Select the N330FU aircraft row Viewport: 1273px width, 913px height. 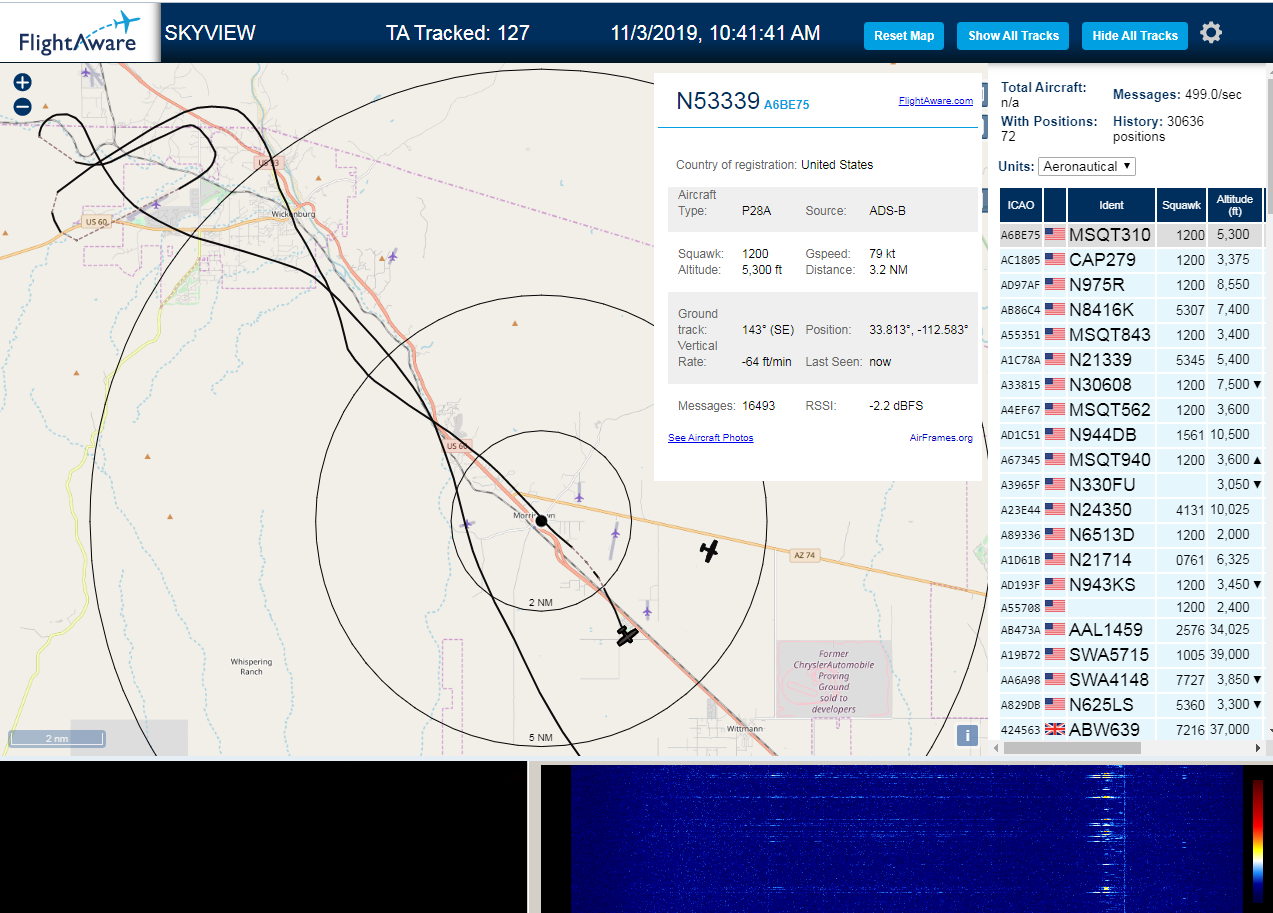[x=1132, y=485]
